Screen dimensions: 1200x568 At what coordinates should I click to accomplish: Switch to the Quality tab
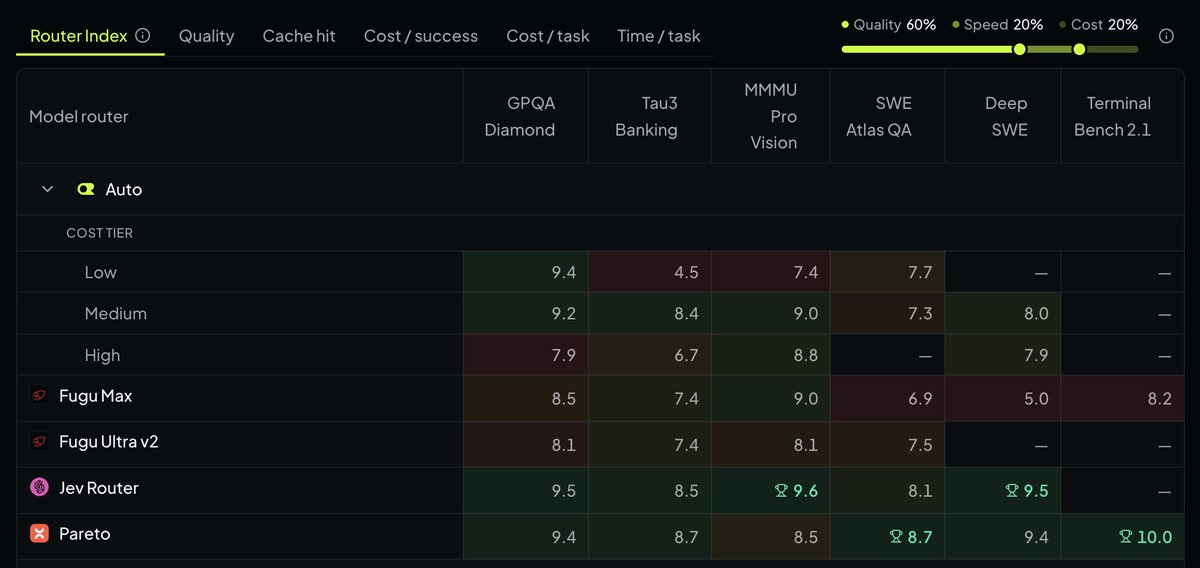click(206, 36)
